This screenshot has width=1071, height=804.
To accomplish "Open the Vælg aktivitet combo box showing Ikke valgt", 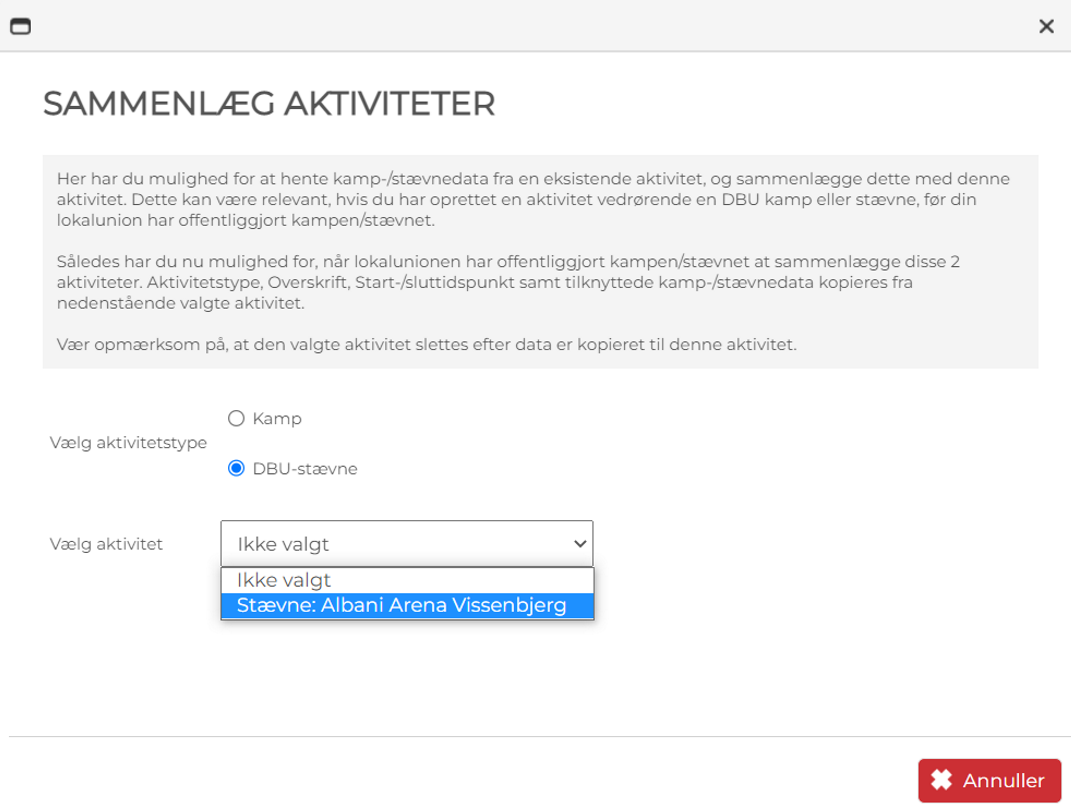I will pos(407,544).
